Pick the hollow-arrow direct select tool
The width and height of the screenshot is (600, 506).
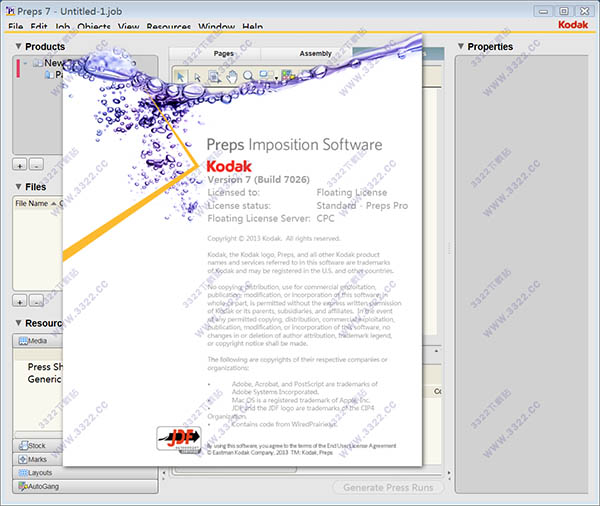(x=197, y=75)
